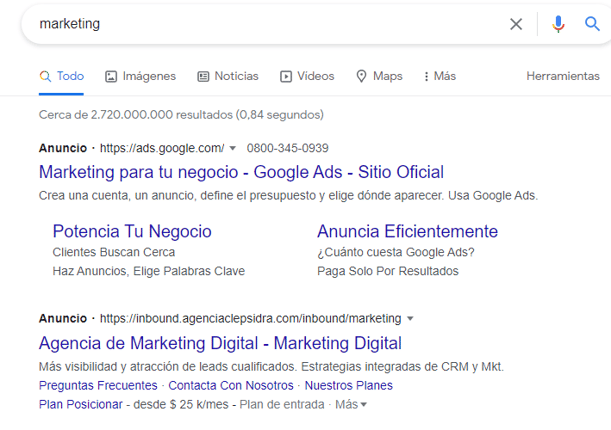
Task: Select the Todo results tab
Action: click(x=61, y=76)
